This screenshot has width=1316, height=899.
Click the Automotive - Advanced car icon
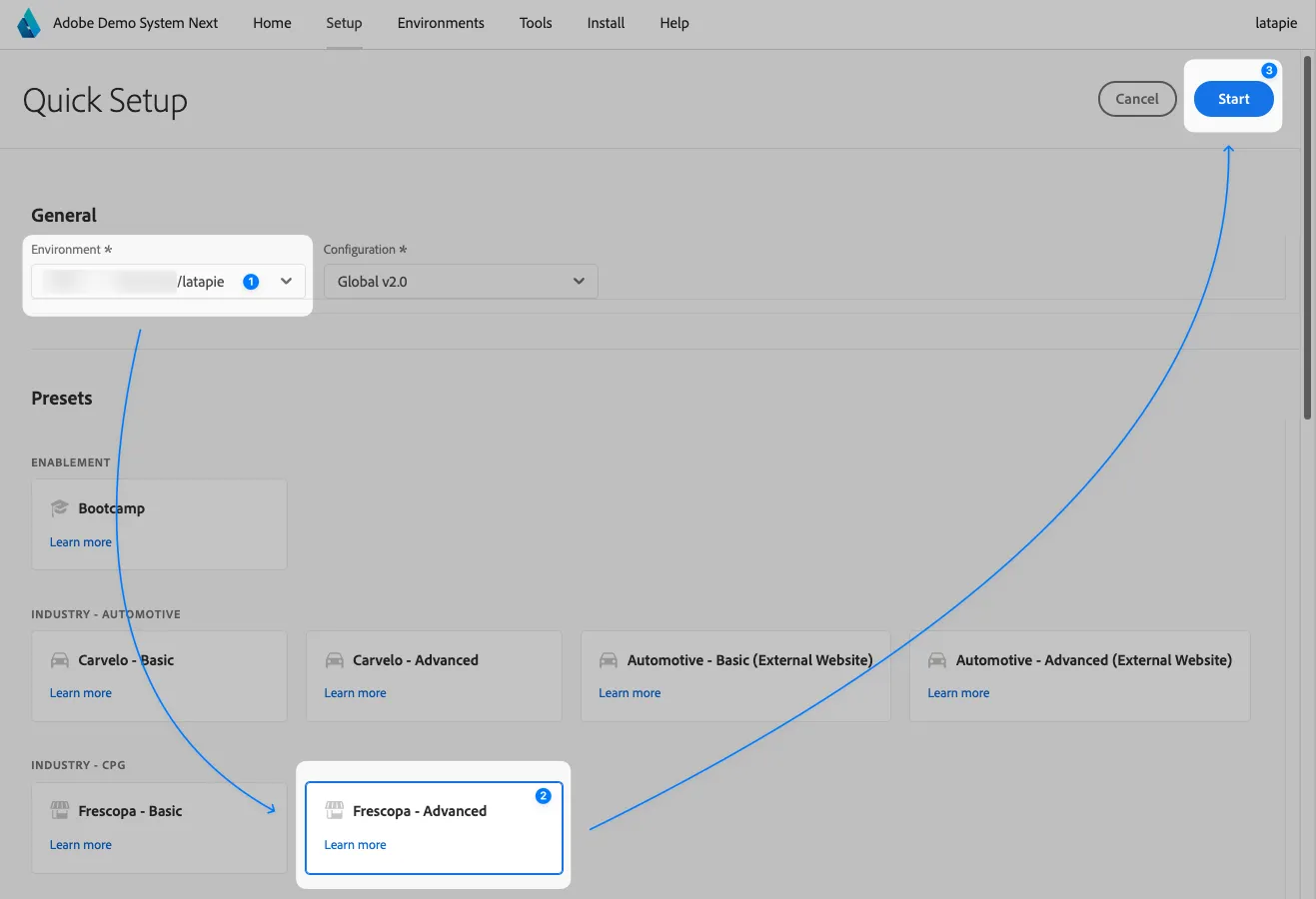click(x=937, y=660)
